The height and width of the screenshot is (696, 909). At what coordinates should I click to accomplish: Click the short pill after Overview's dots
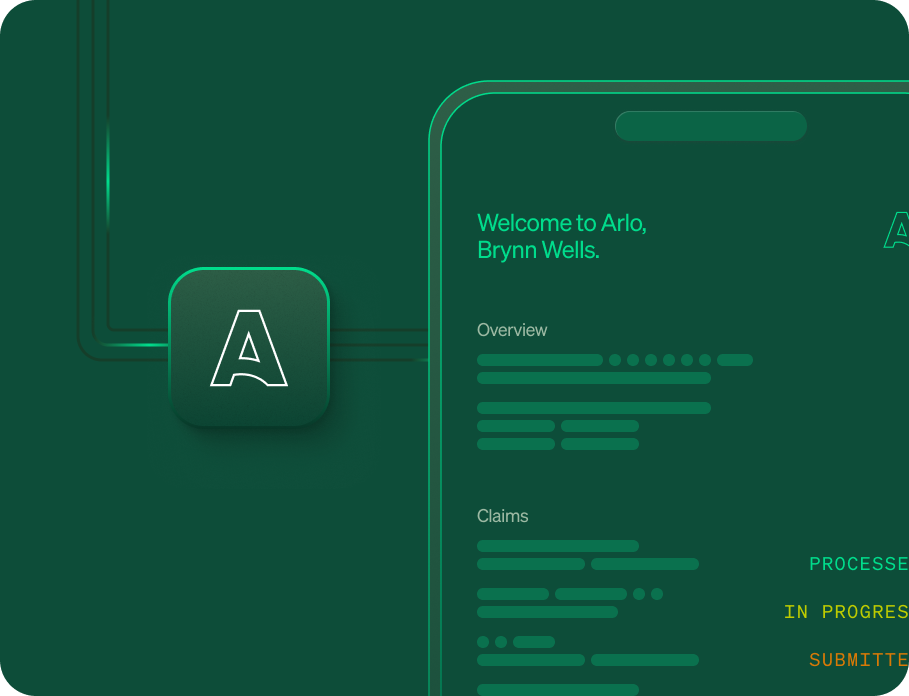point(735,360)
